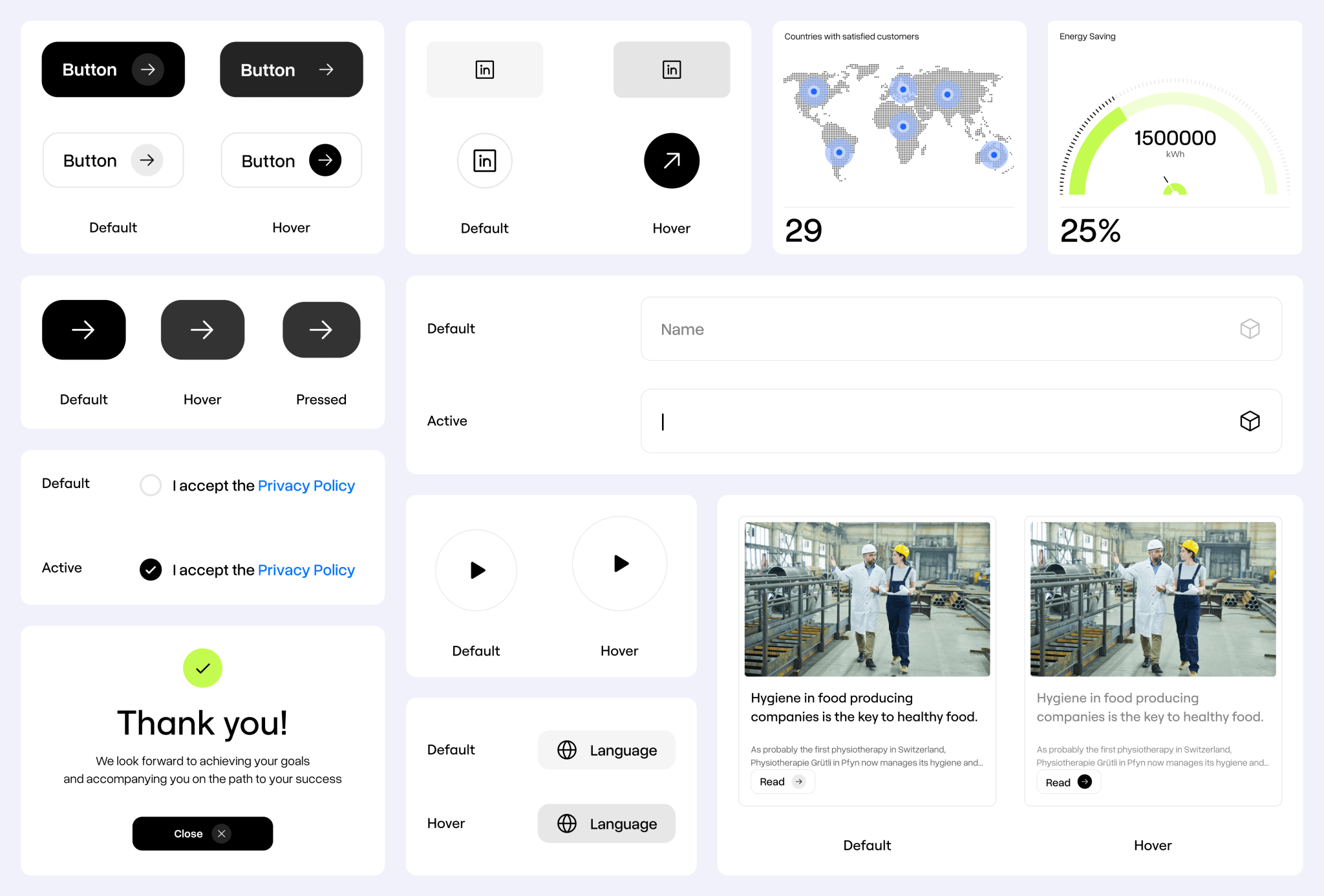Click the cube icon inside the Name field

point(1251,329)
